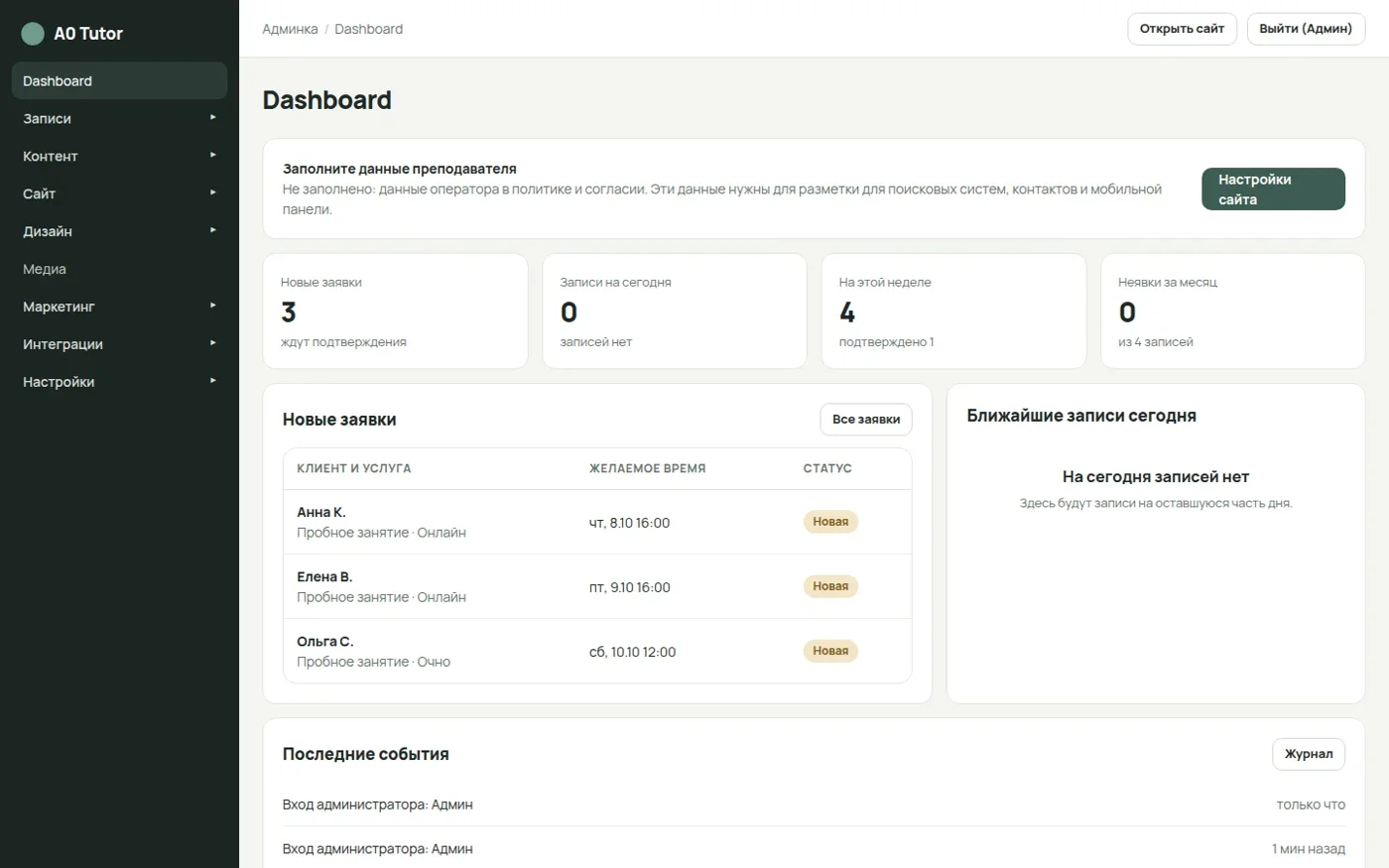This screenshot has width=1389, height=868.
Task: Click the Dashboard breadcrumb text
Action: coord(369,30)
